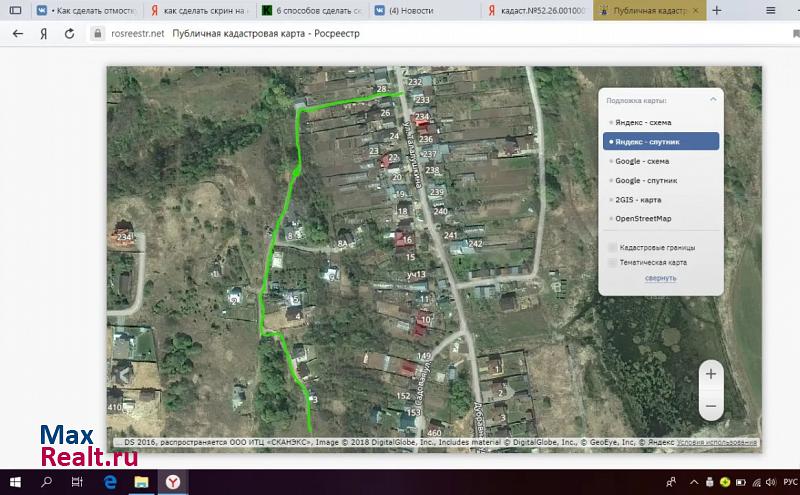The width and height of the screenshot is (800, 495).
Task: Zoom in with the plus button
Action: point(710,374)
